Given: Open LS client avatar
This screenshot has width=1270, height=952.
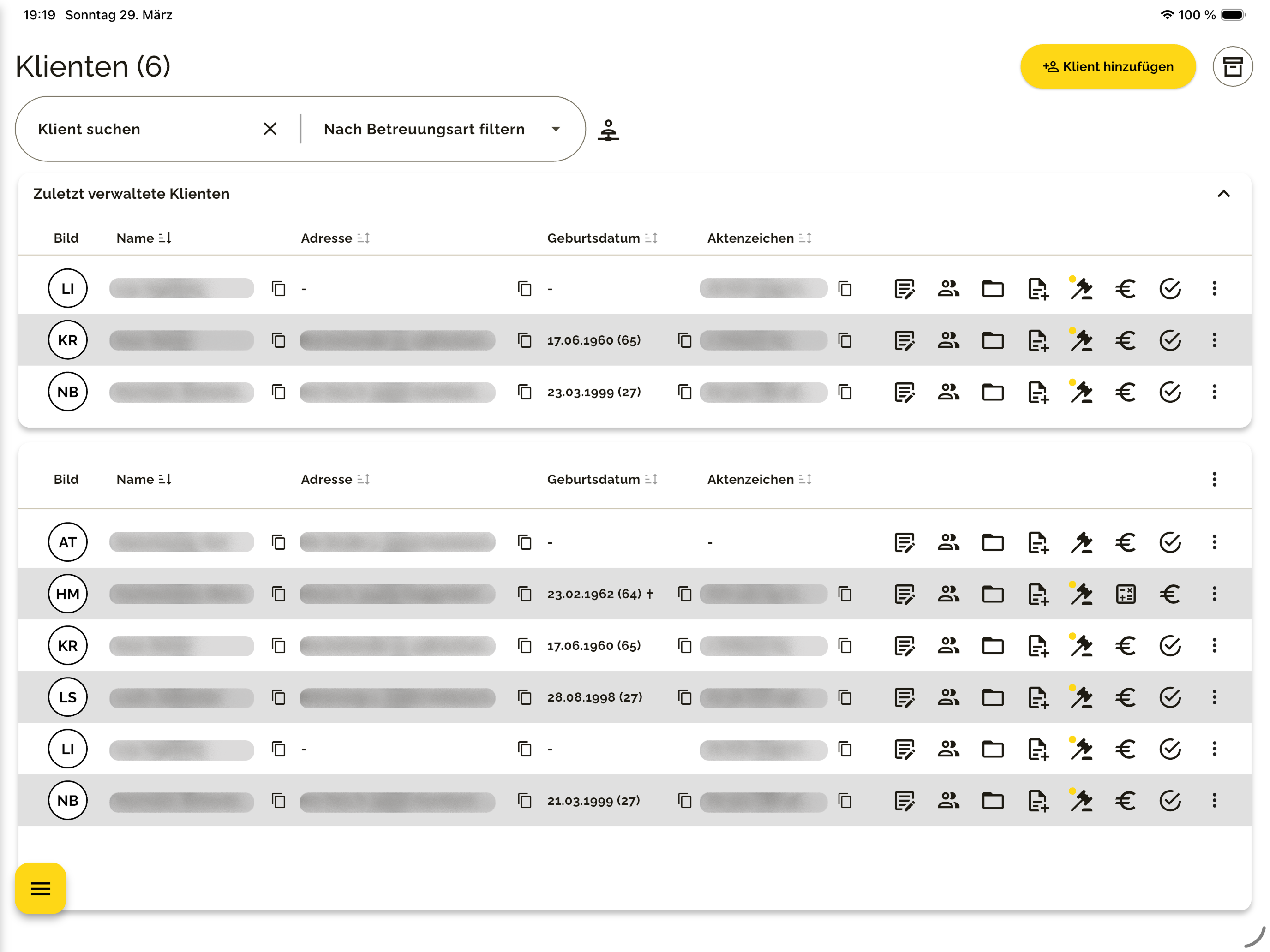Looking at the screenshot, I should (68, 696).
